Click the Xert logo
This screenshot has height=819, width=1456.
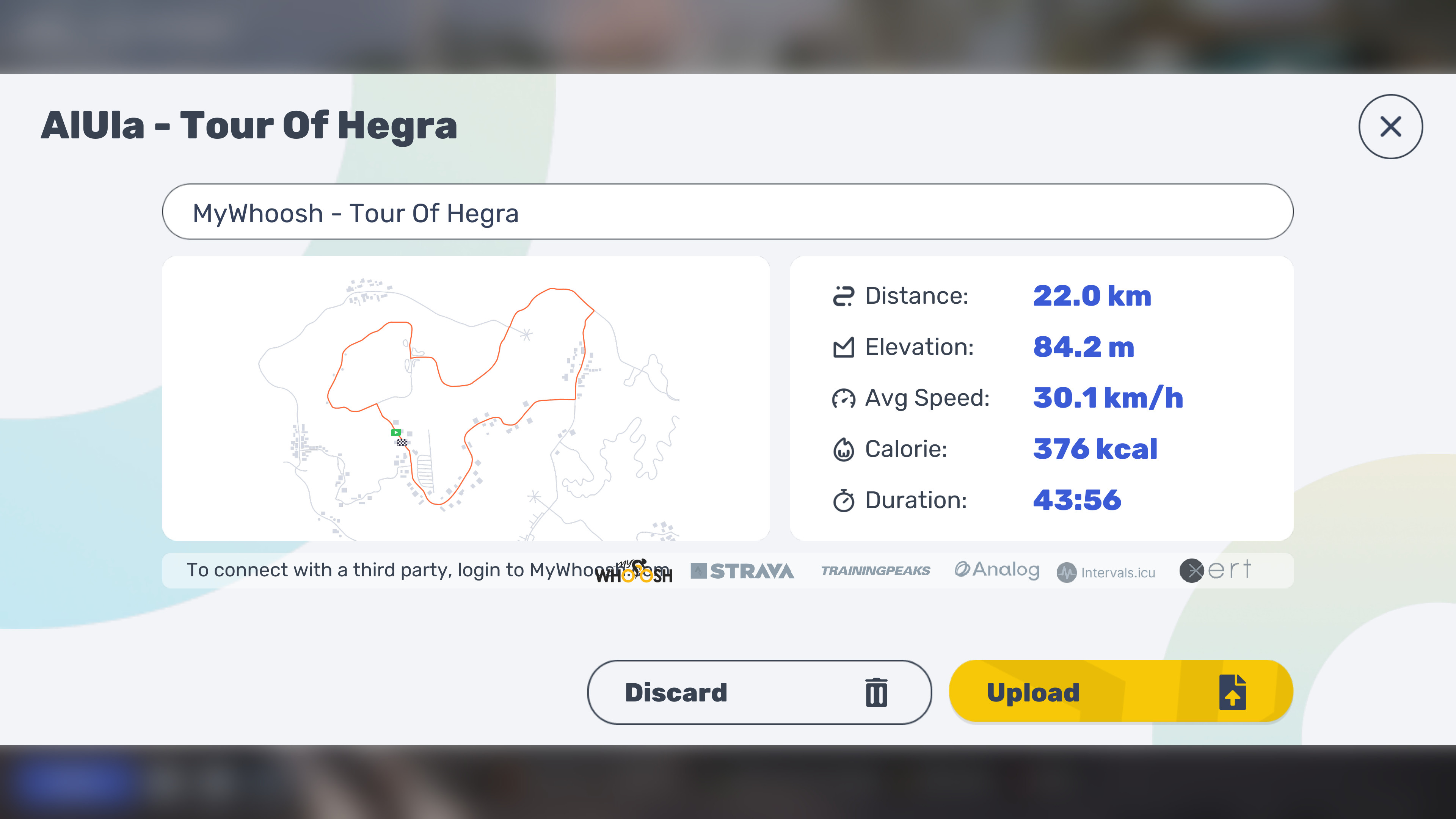click(1215, 570)
